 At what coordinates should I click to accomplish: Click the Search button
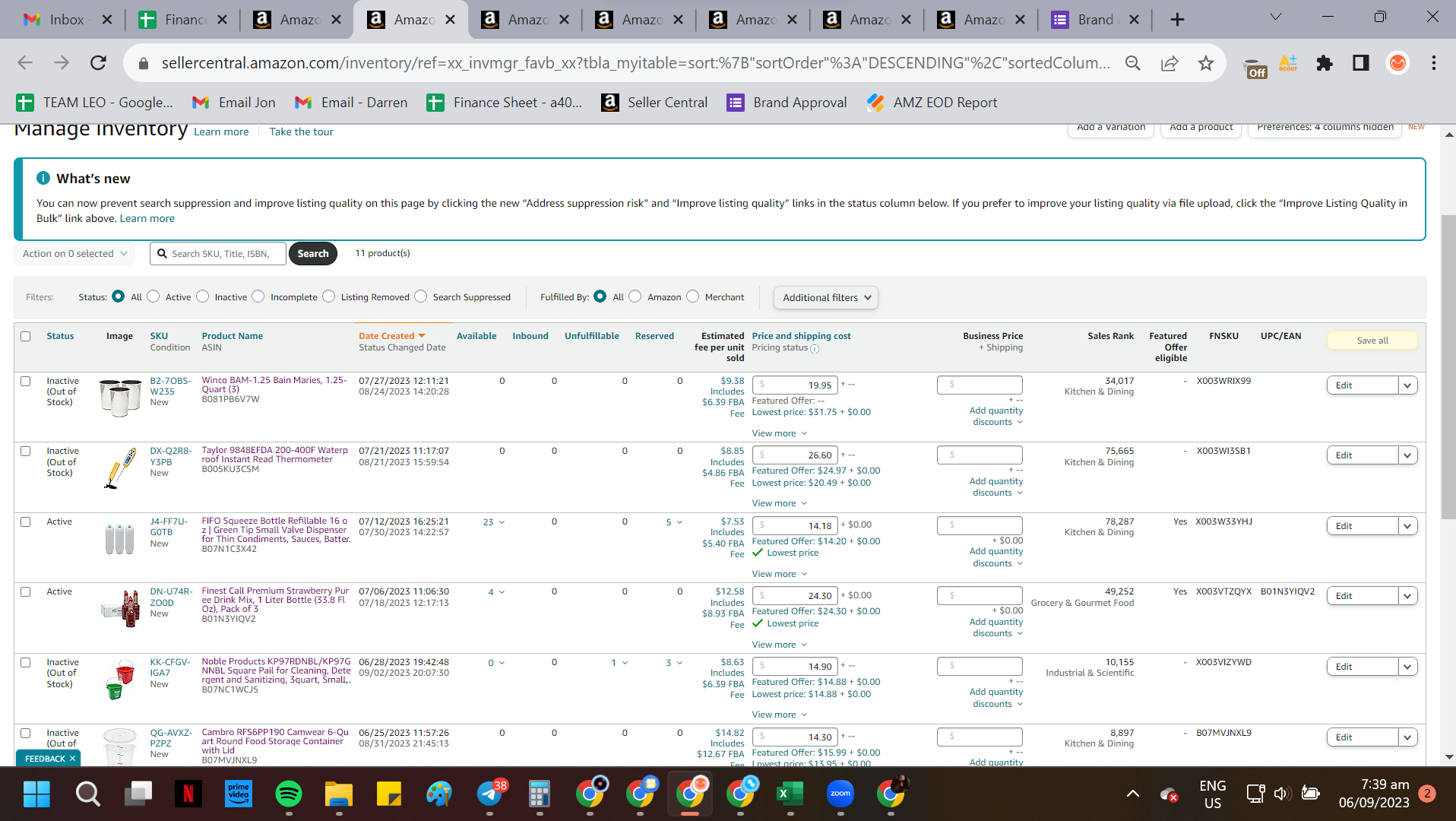pos(313,254)
